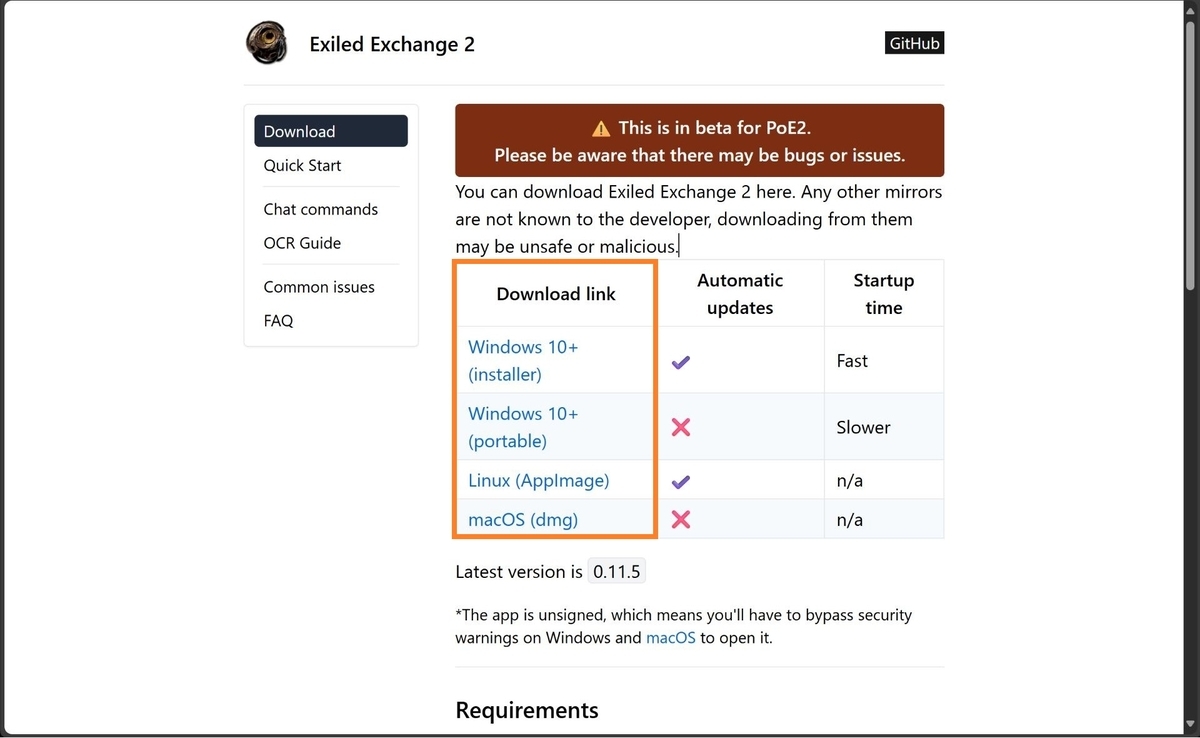Viewport: 1200px width, 738px height.
Task: Open the Linux AppImage download link
Action: tap(538, 481)
